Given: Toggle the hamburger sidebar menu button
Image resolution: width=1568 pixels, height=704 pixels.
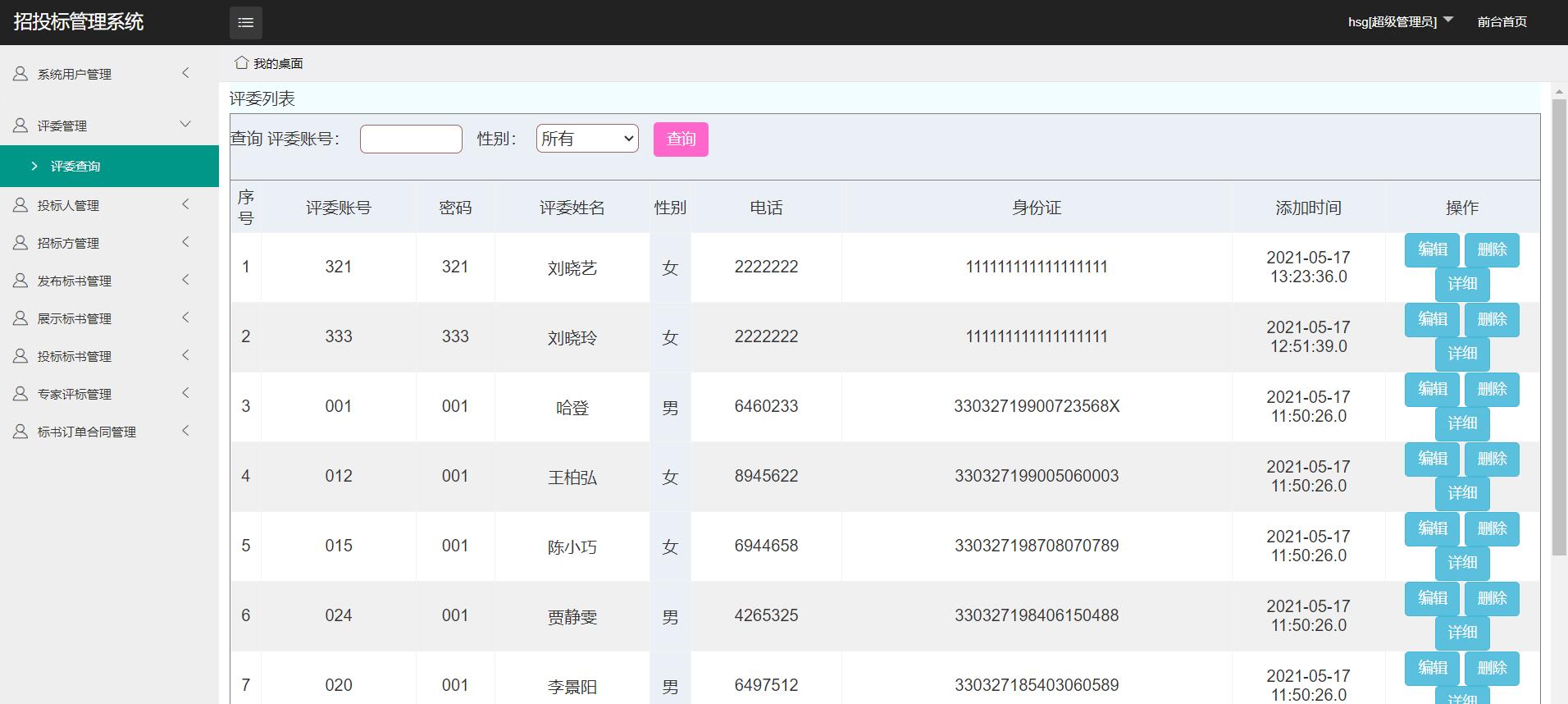Looking at the screenshot, I should tap(246, 23).
